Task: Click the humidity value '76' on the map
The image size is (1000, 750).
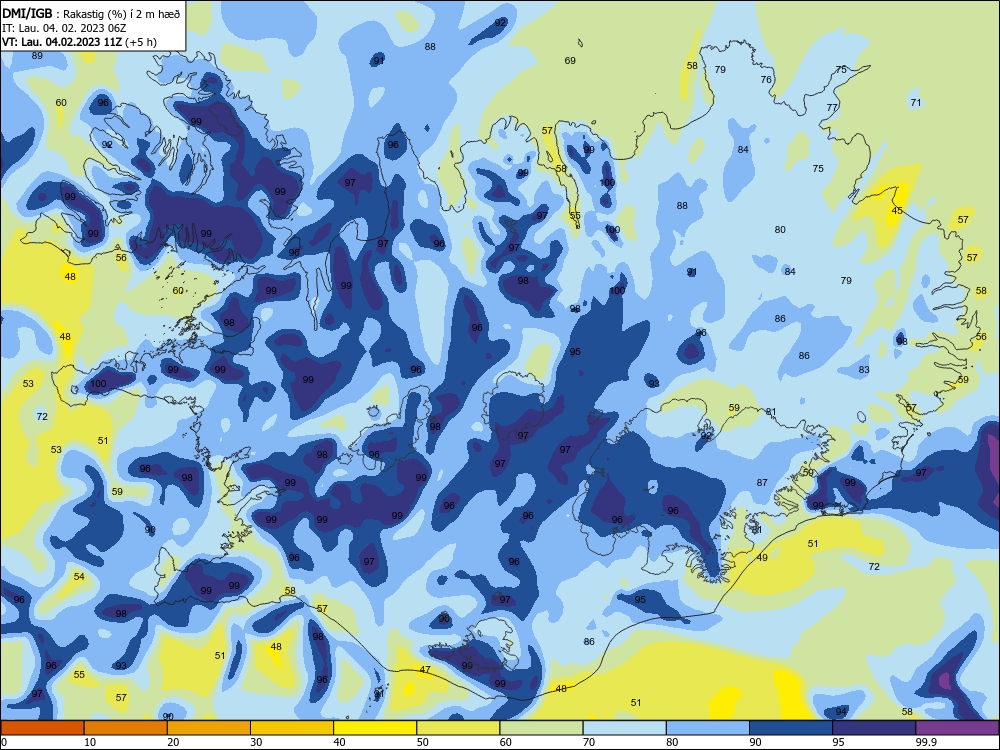Action: coord(766,80)
